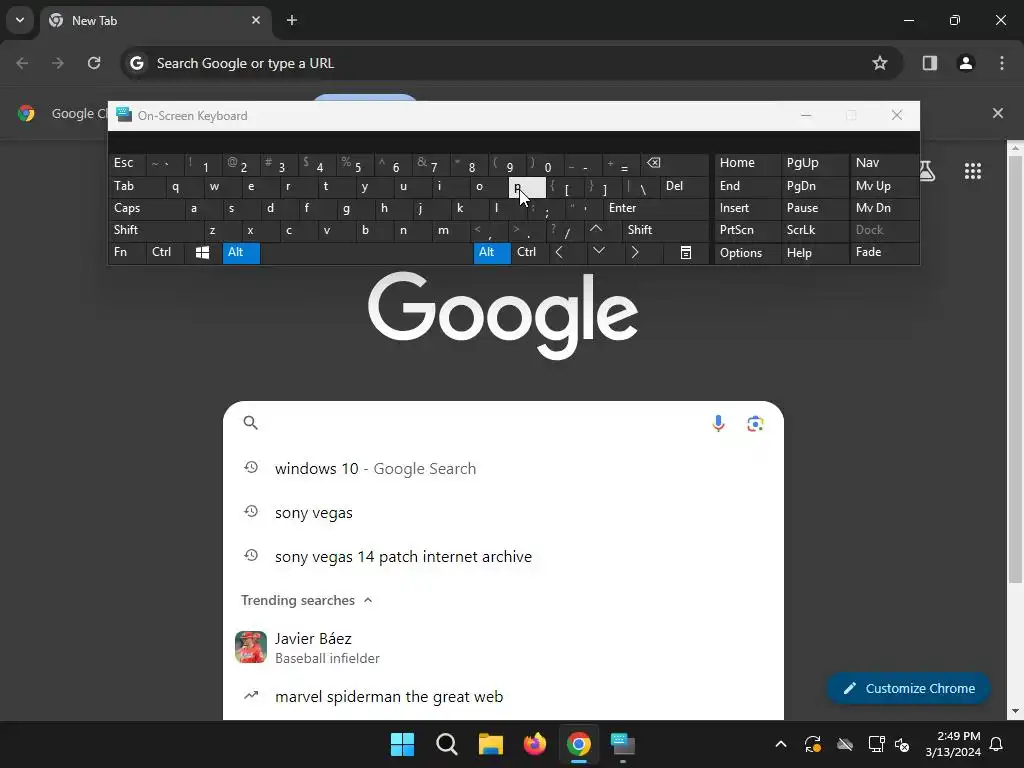The height and width of the screenshot is (768, 1024).
Task: Click the Del key on On-Screen Keyboard
Action: (x=684, y=187)
